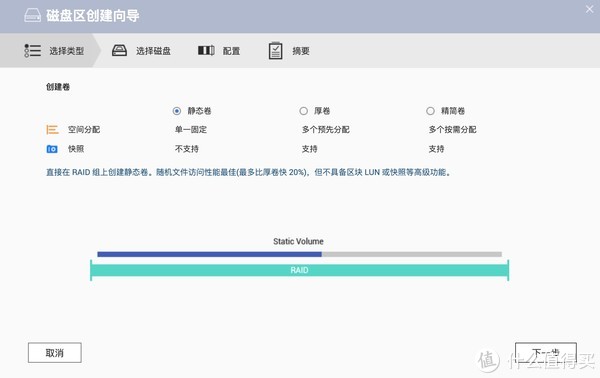
Task: Select the 厚卷 thick volume radio button
Action: [x=303, y=111]
